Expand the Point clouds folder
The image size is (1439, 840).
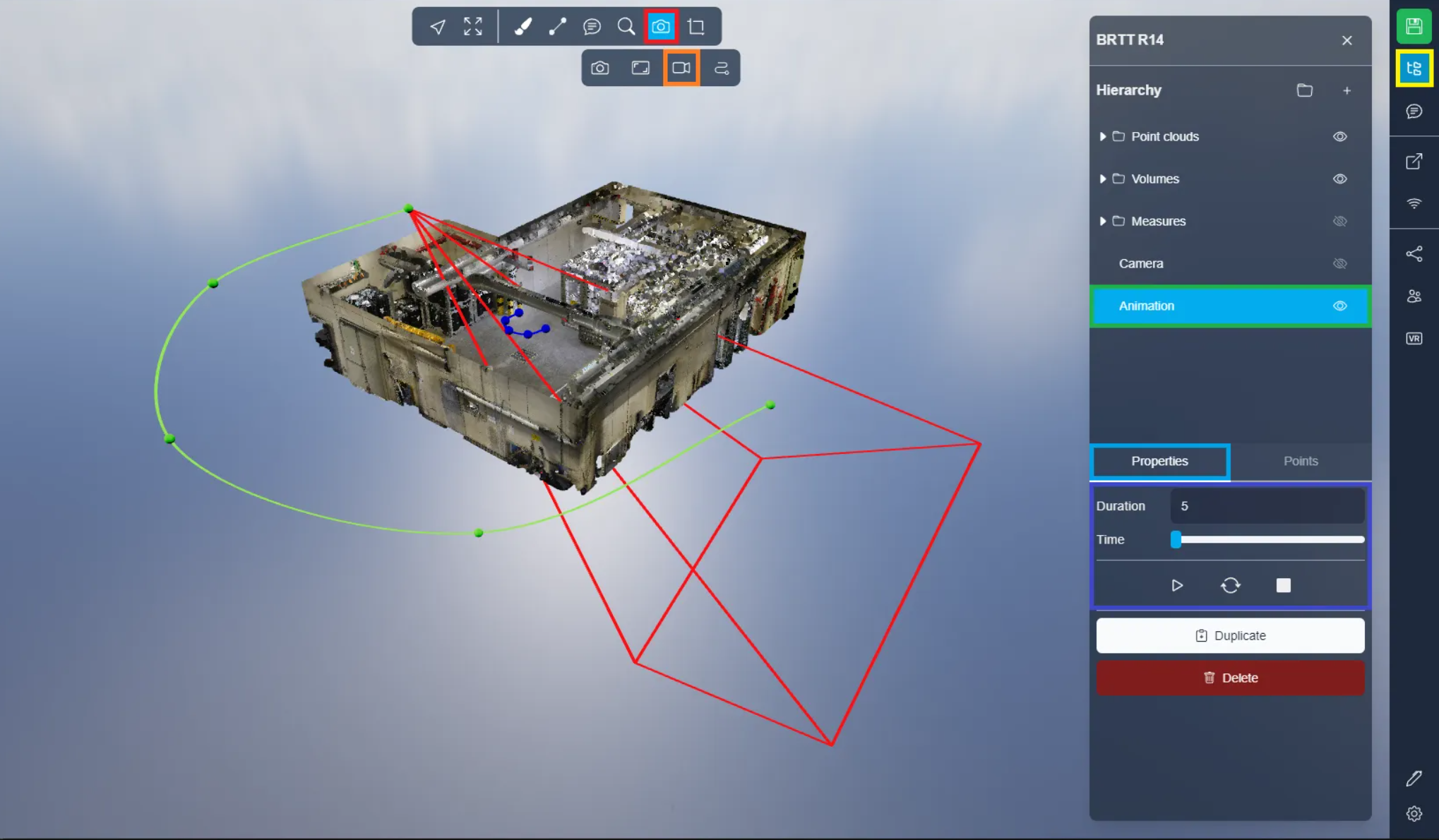point(1102,136)
